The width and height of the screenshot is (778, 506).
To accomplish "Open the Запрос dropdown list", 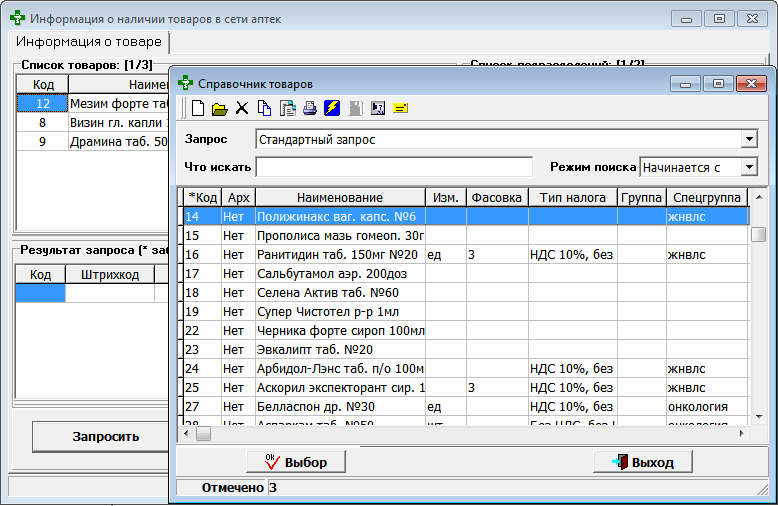I will [748, 140].
